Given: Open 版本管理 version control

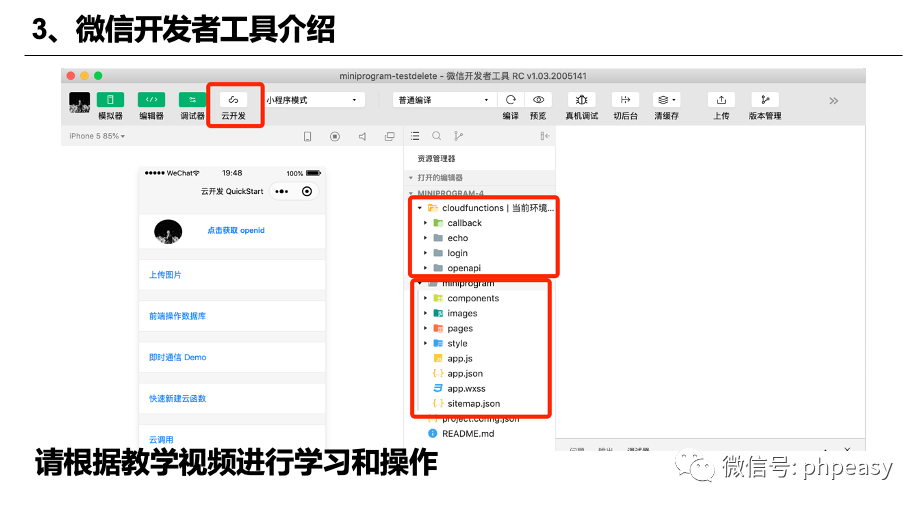Looking at the screenshot, I should tap(765, 100).
